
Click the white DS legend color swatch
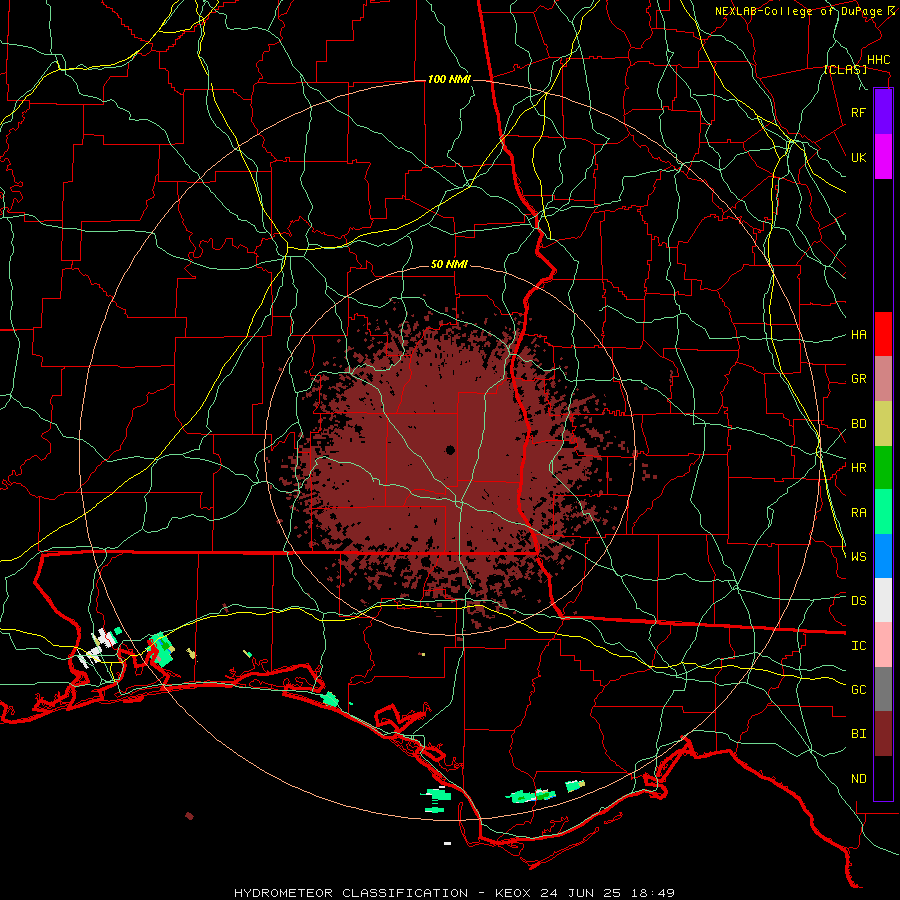point(883,600)
